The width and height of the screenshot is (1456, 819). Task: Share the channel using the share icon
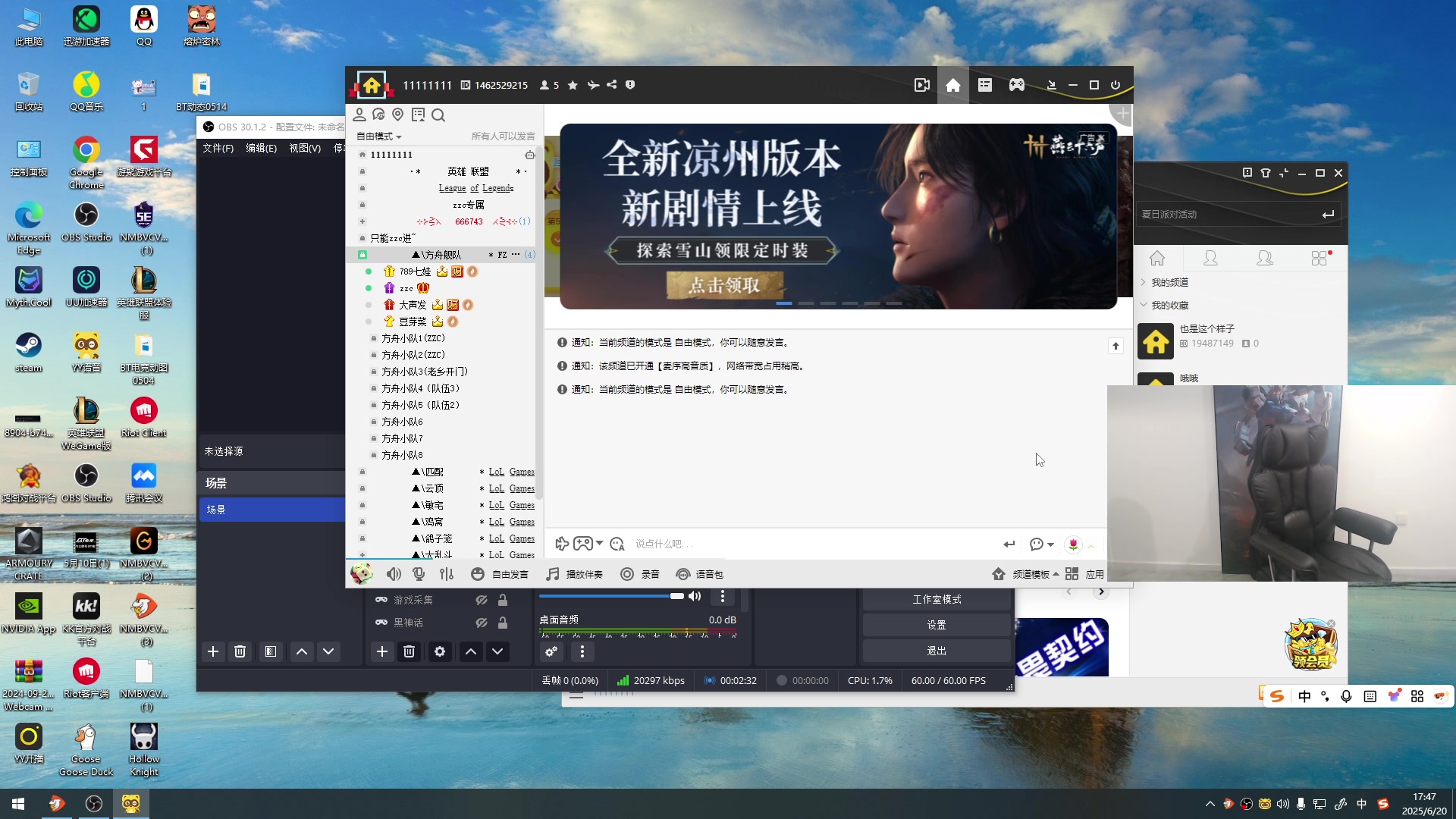pyautogui.click(x=611, y=85)
